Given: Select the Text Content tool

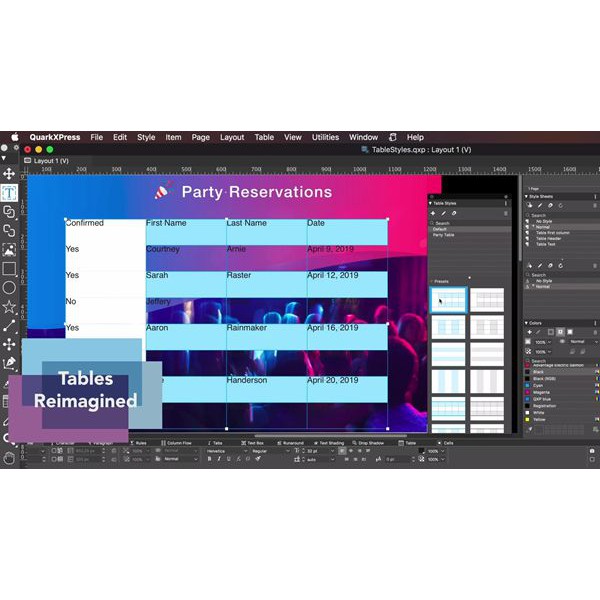Looking at the screenshot, I should click(9, 193).
